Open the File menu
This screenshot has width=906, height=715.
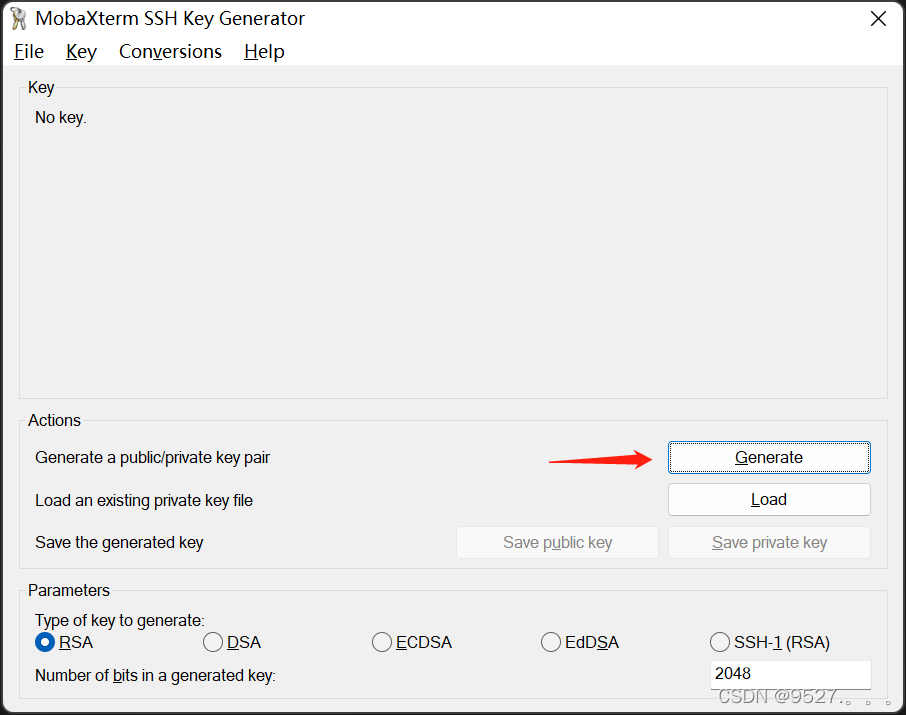(28, 51)
